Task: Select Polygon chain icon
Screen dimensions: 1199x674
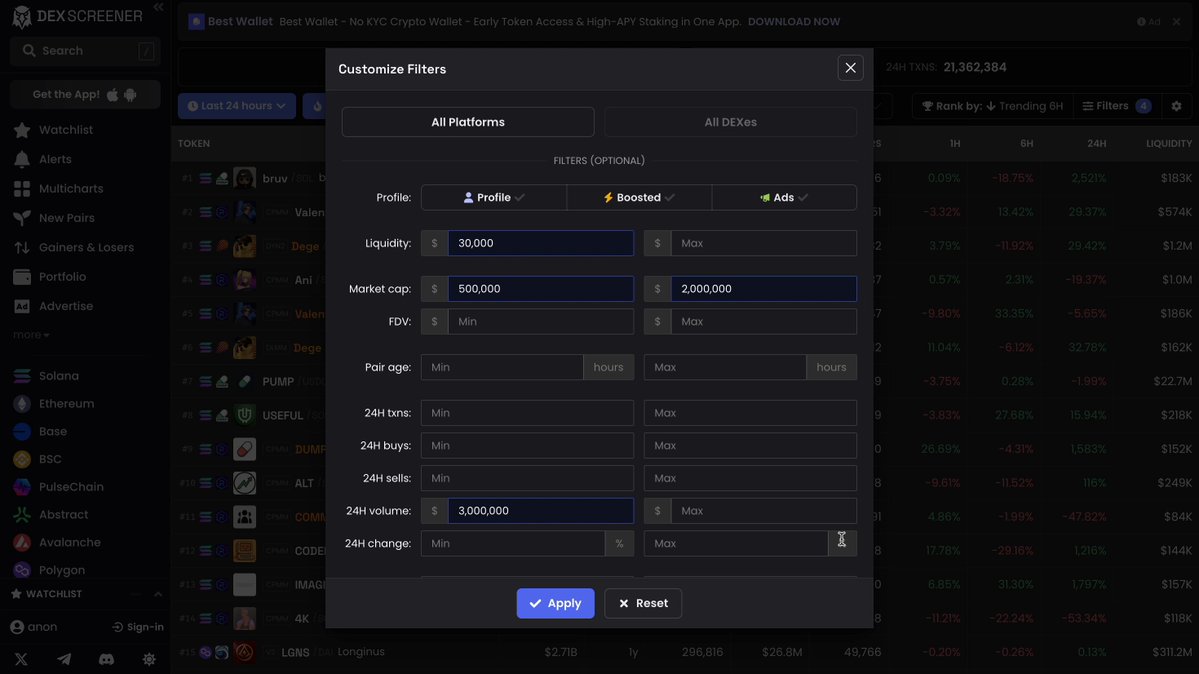Action: coord(22,570)
